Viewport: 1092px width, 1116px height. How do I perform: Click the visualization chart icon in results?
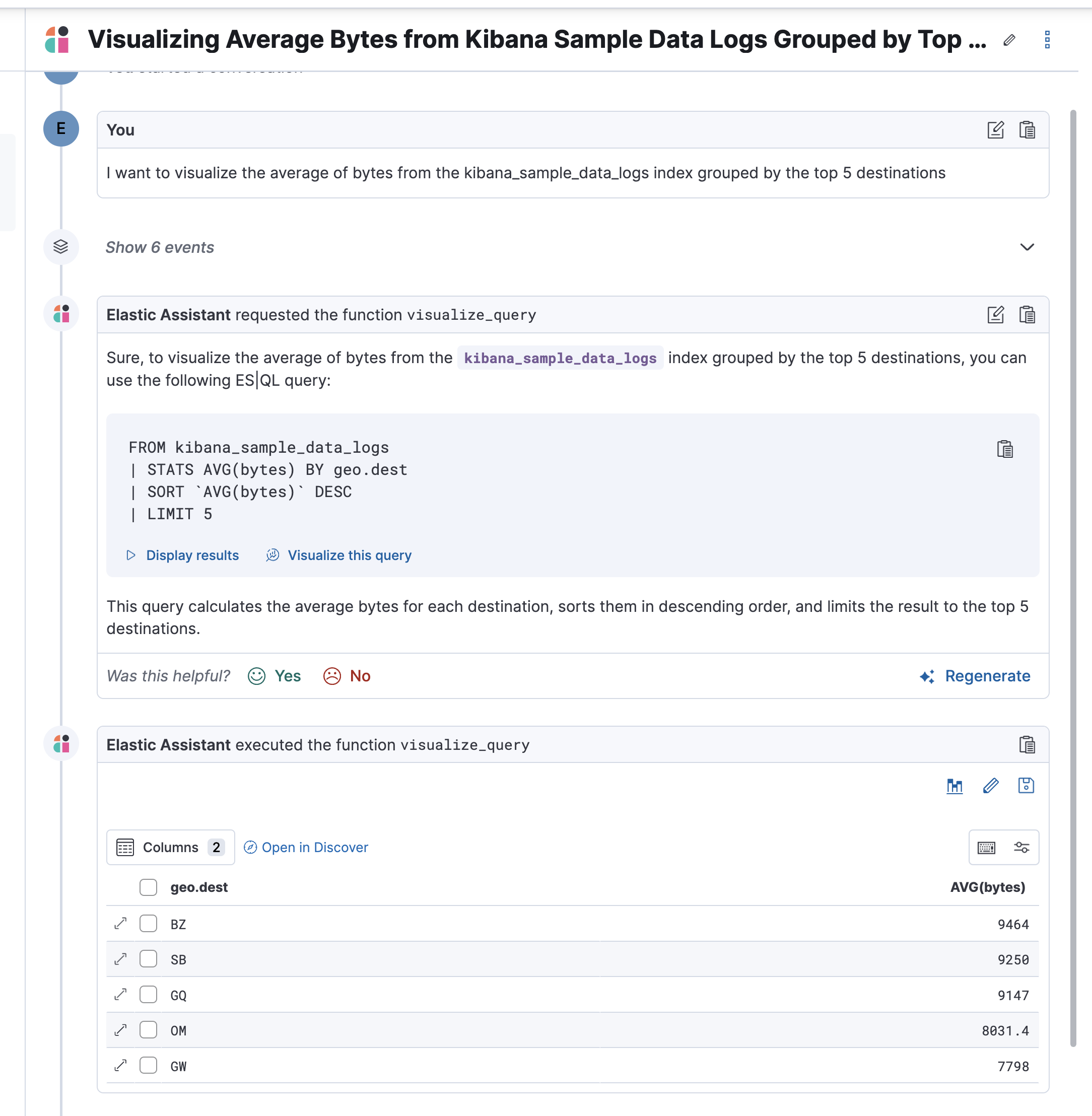click(954, 786)
